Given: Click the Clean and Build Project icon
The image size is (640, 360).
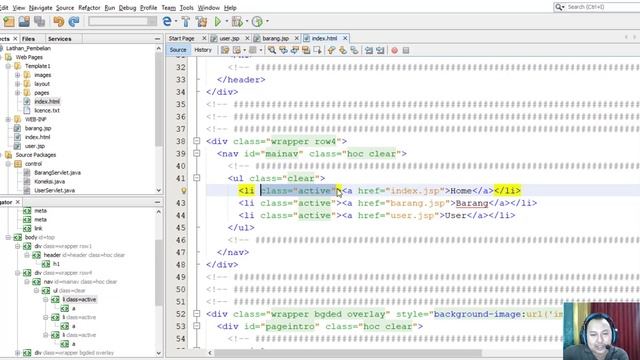Looking at the screenshot, I should tap(201, 22).
